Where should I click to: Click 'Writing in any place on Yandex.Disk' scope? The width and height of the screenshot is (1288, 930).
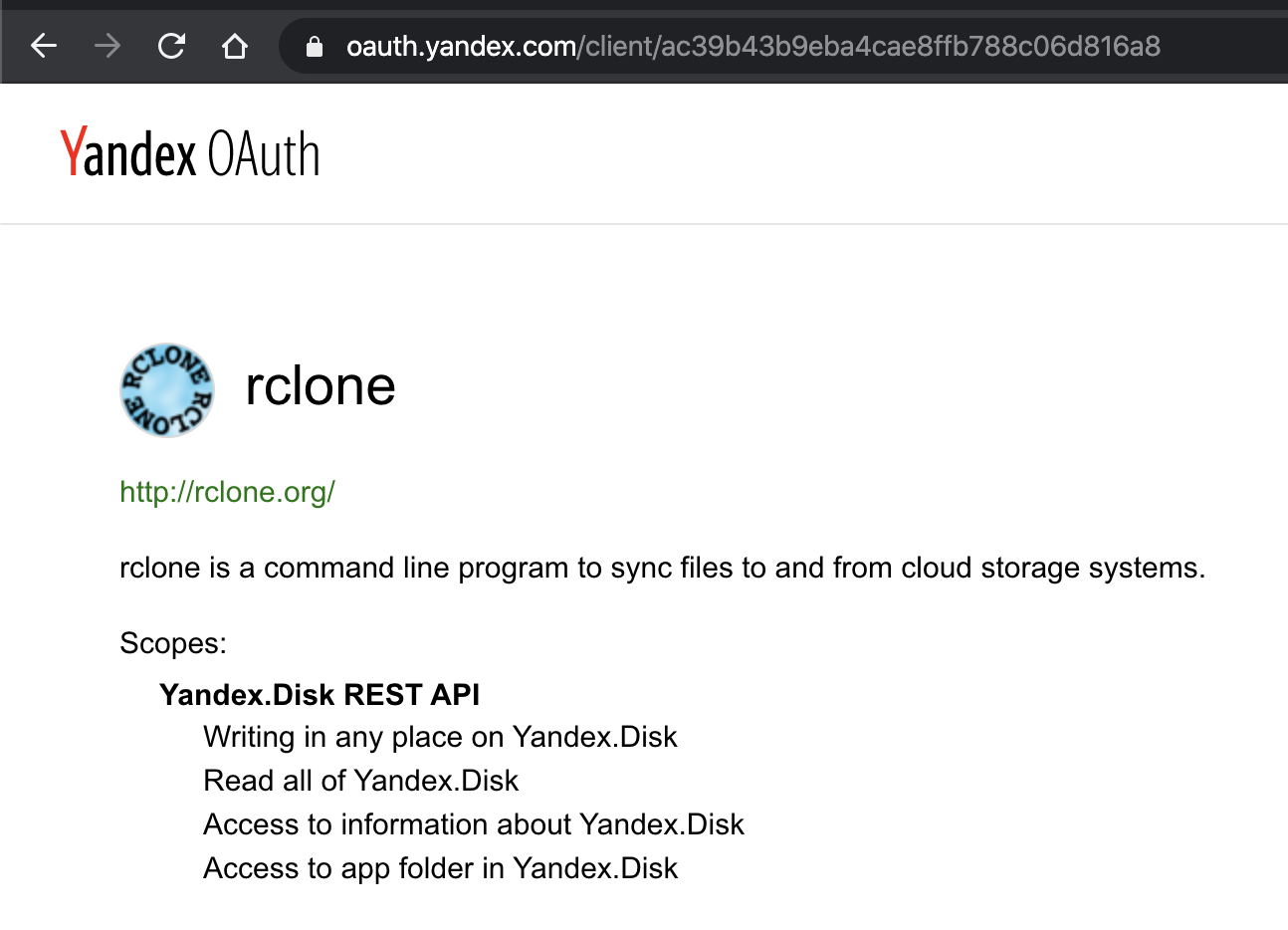(x=441, y=737)
